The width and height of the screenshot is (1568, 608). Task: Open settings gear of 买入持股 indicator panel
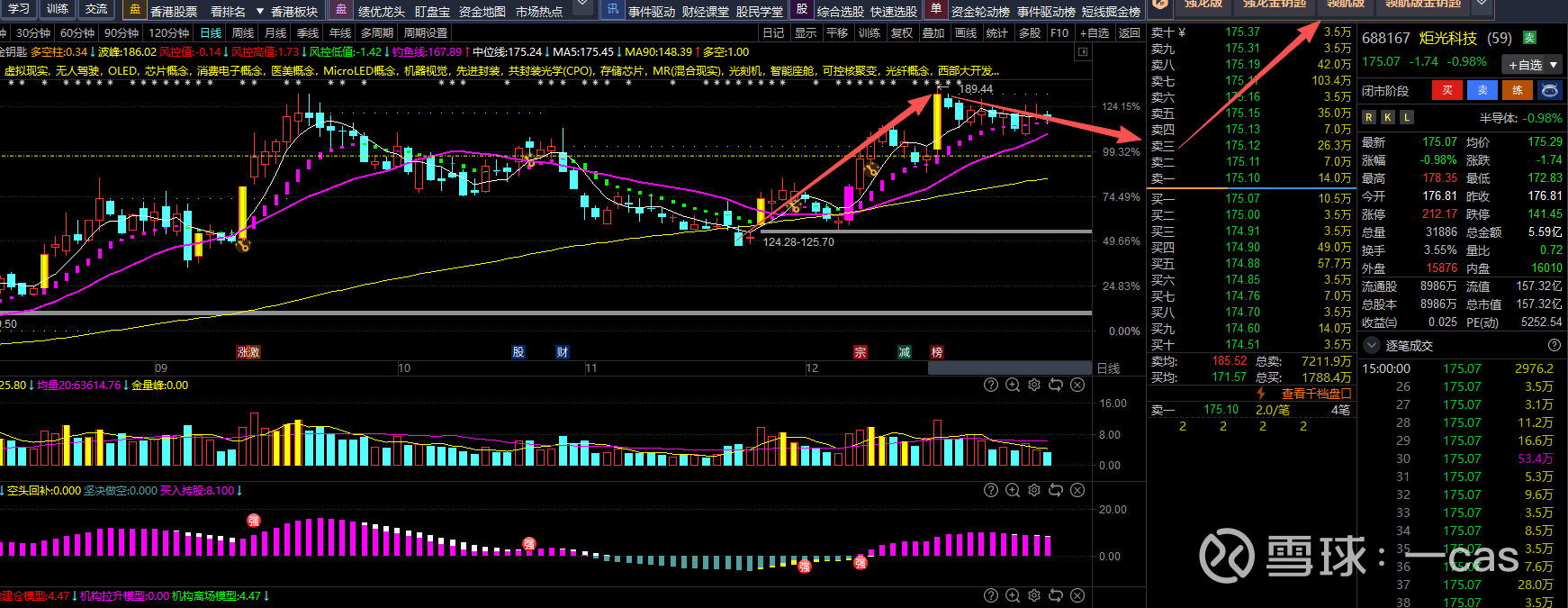(1034, 490)
